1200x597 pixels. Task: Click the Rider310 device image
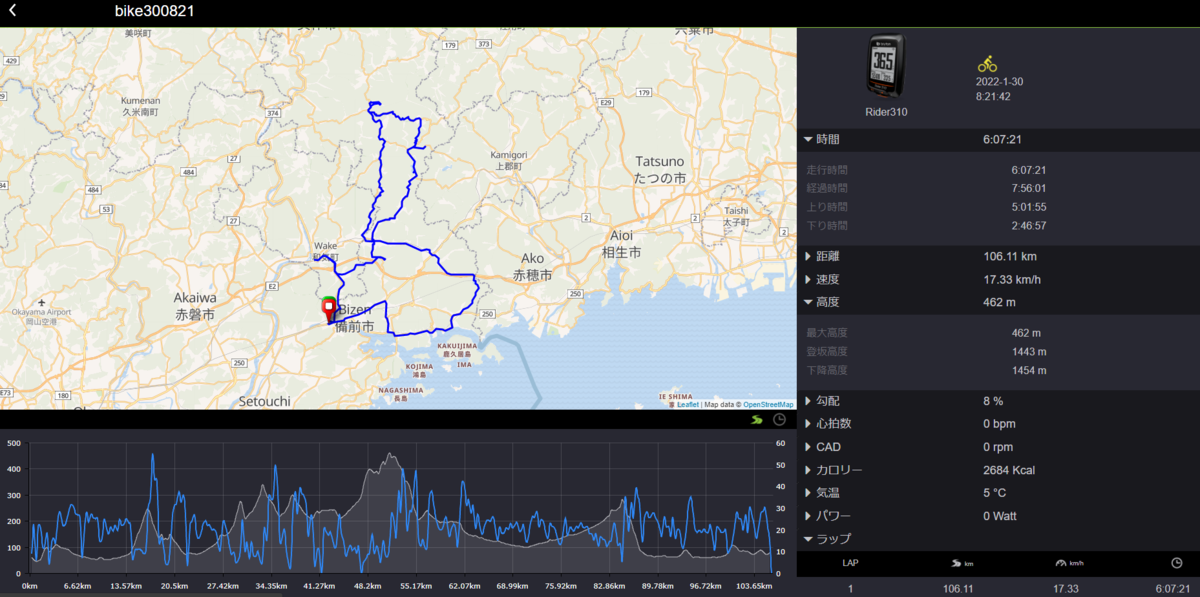(x=886, y=67)
